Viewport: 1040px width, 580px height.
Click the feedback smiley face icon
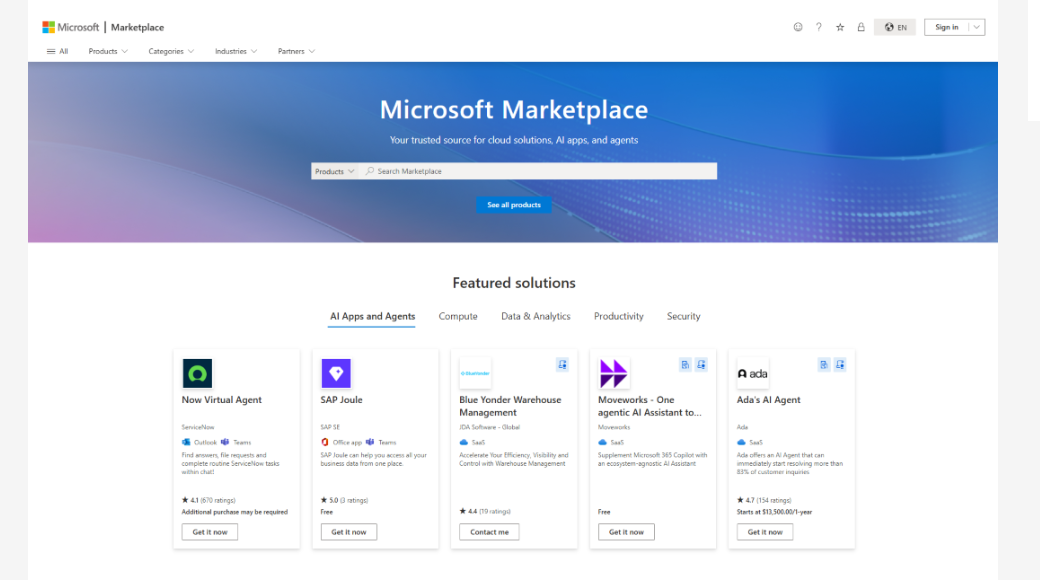click(x=798, y=27)
